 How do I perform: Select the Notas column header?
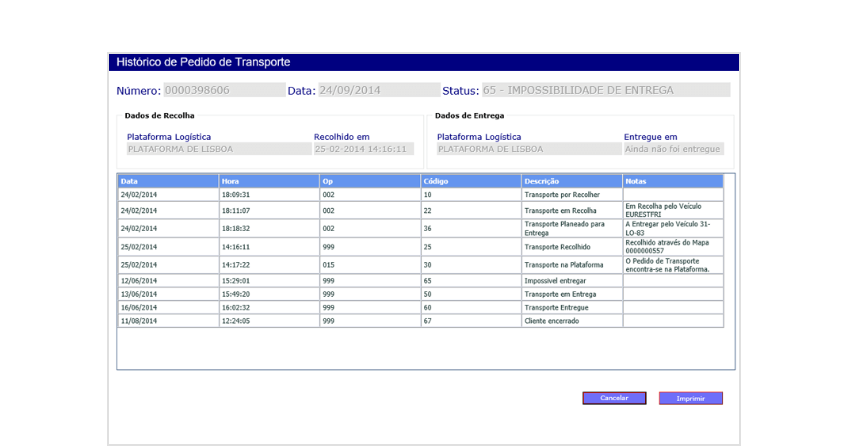[x=672, y=181]
